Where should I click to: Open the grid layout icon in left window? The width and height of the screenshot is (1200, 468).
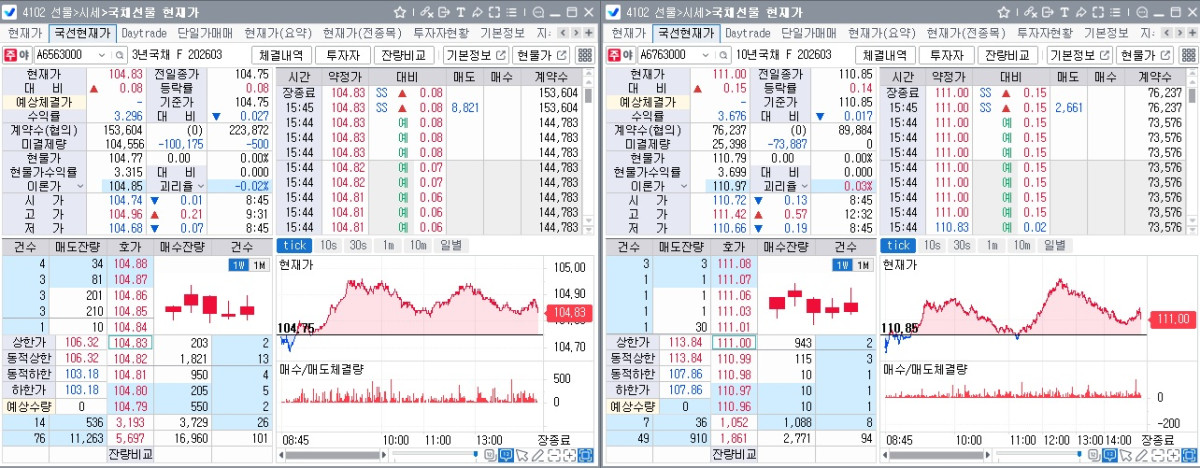coord(585,55)
